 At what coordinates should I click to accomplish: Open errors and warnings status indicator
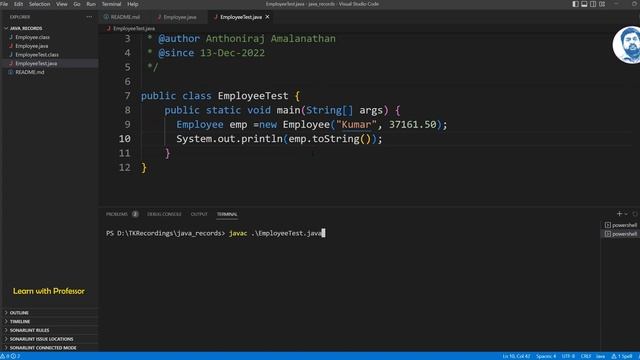pyautogui.click(x=11, y=356)
